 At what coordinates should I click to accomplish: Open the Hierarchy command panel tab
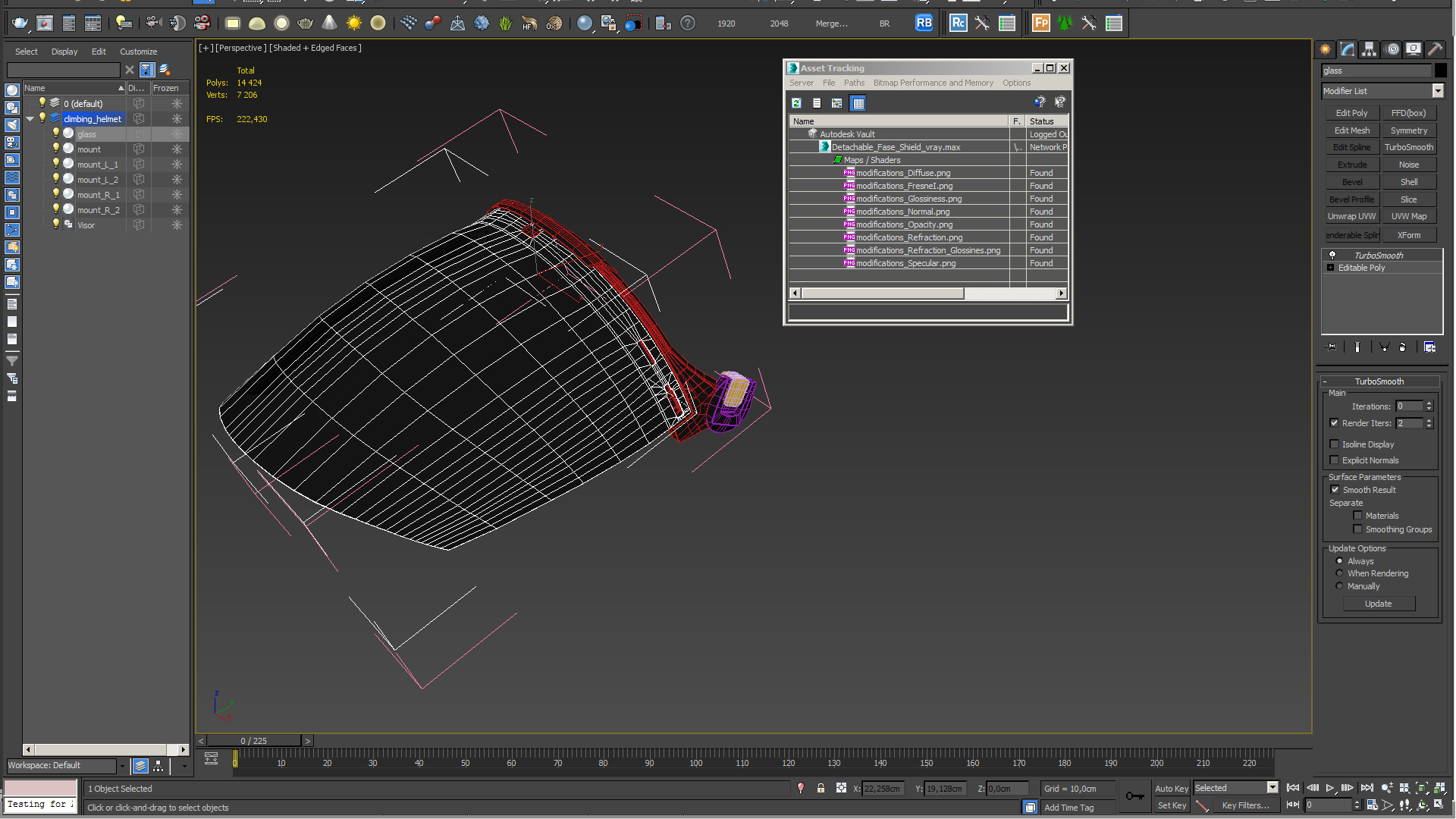[x=1370, y=49]
